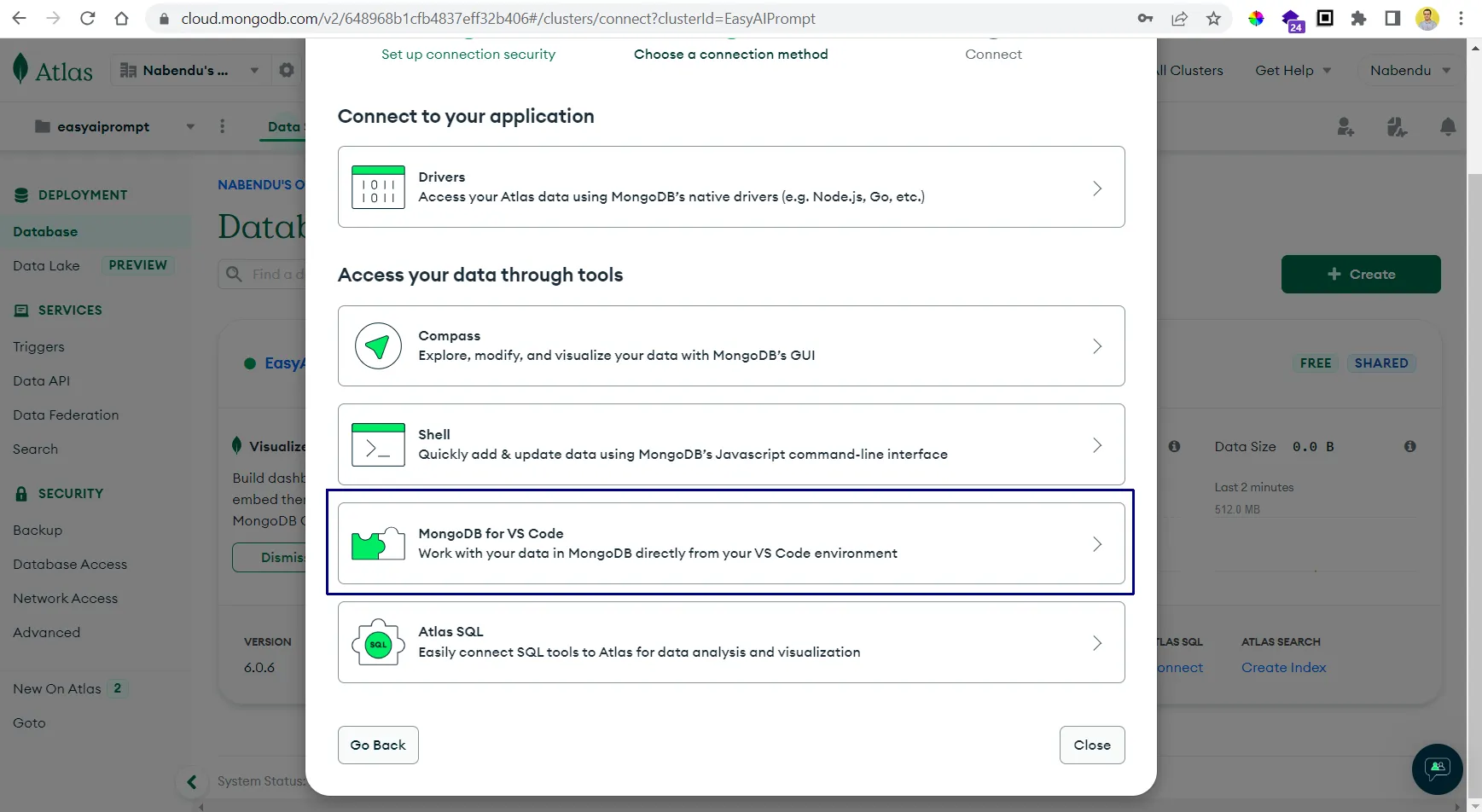Click the SHARED cluster badge
1482x812 pixels.
click(x=1381, y=363)
